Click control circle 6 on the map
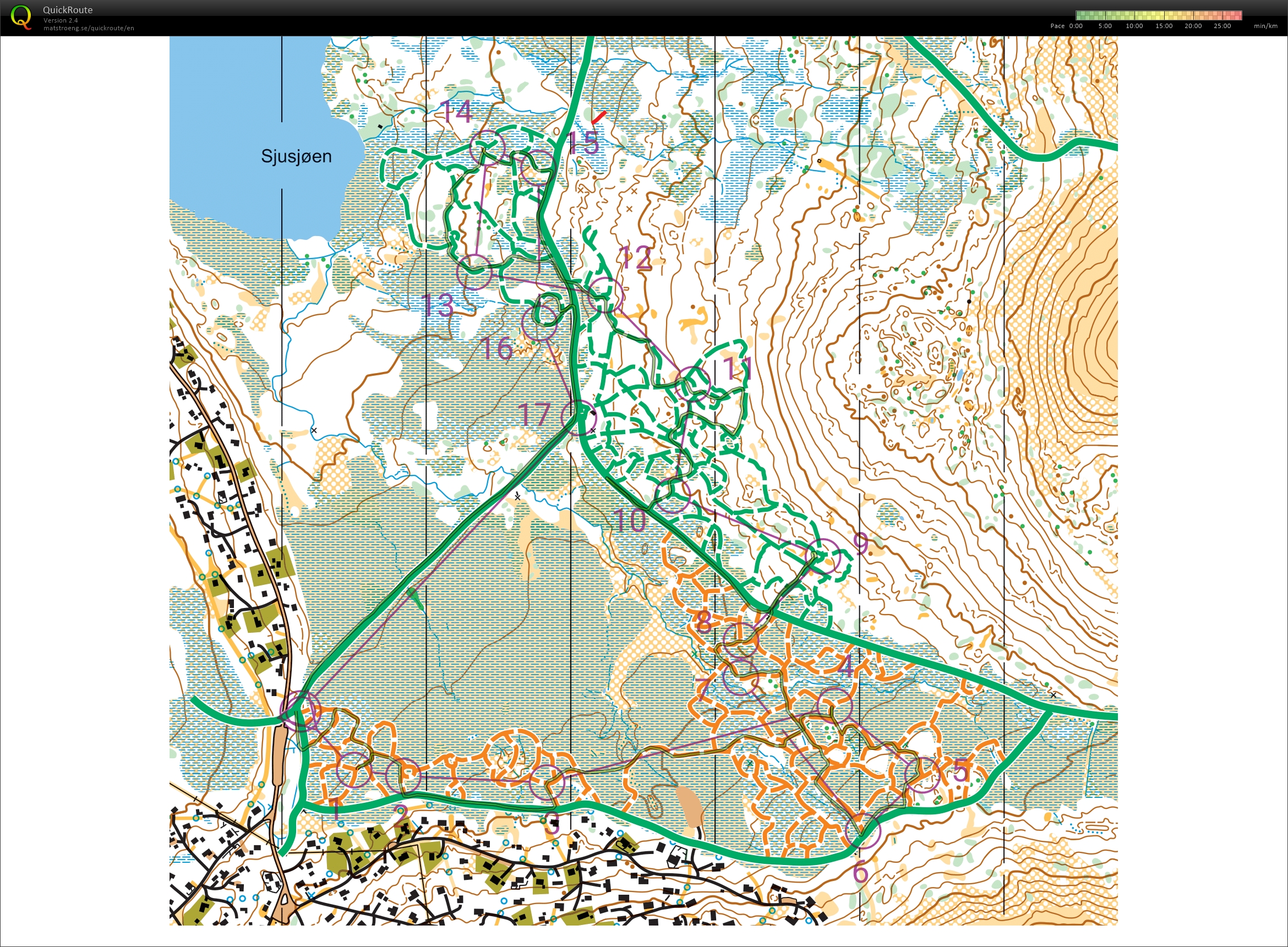The height and width of the screenshot is (947, 1288). coord(863,831)
